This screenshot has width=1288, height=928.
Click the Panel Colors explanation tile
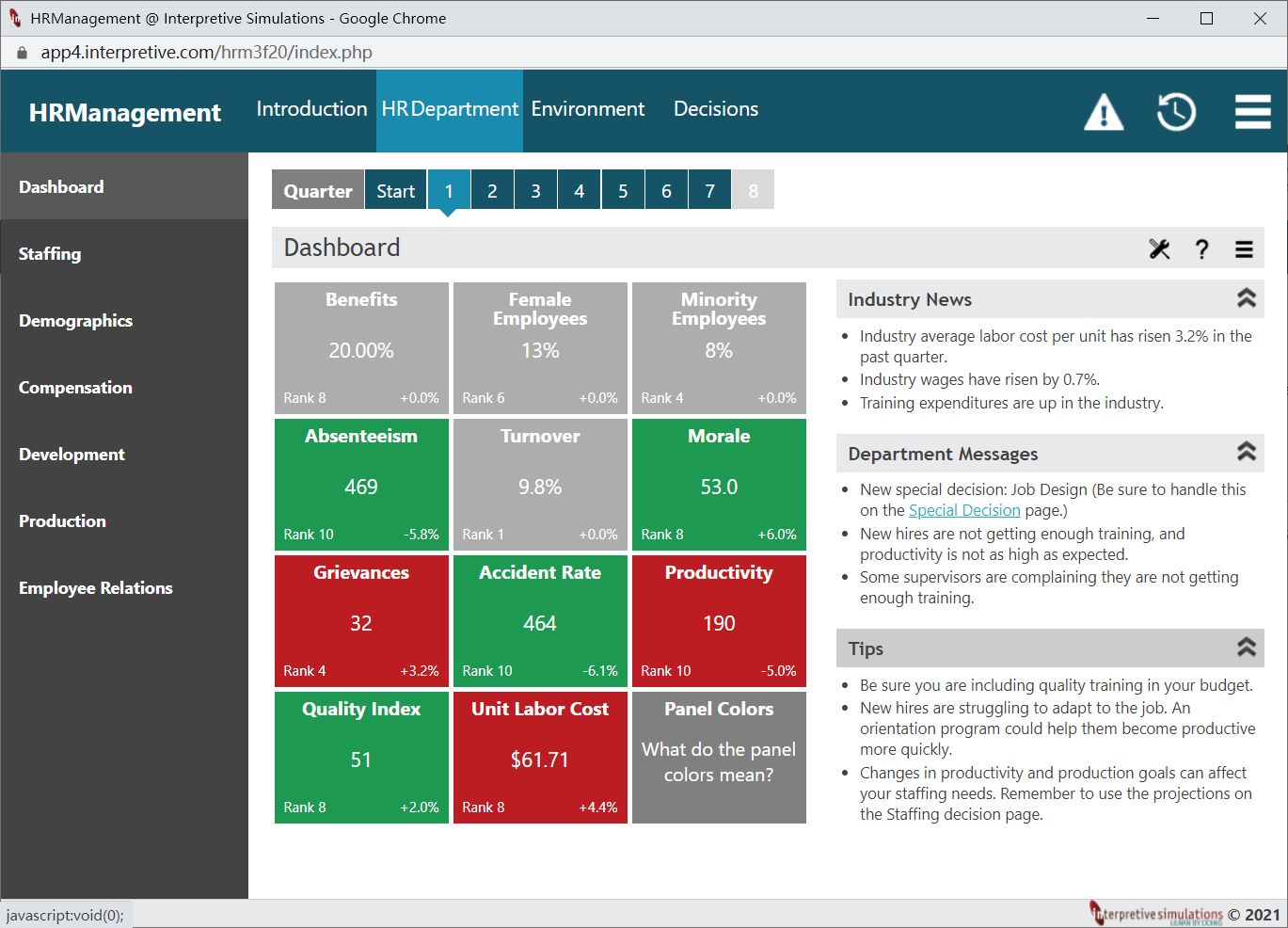[719, 758]
